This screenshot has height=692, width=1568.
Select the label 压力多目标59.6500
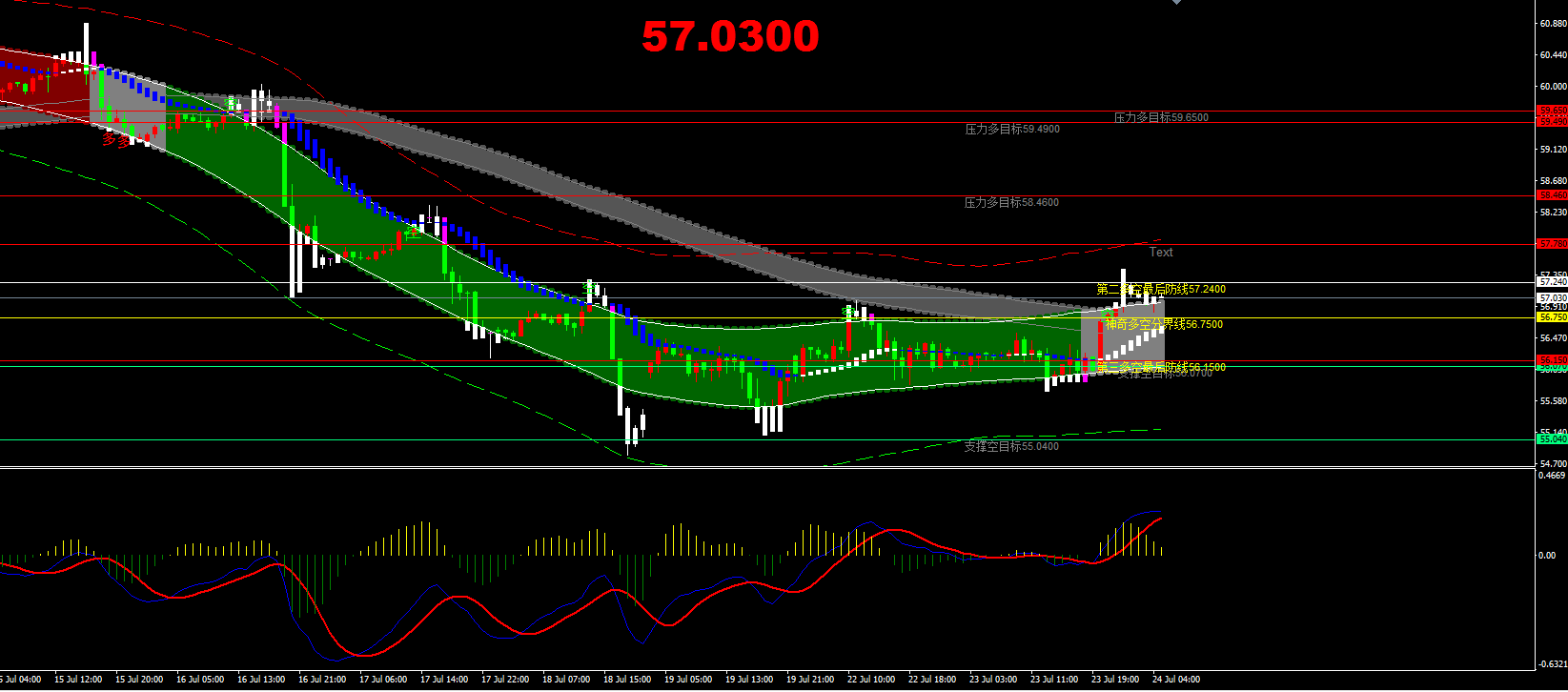tap(1161, 118)
